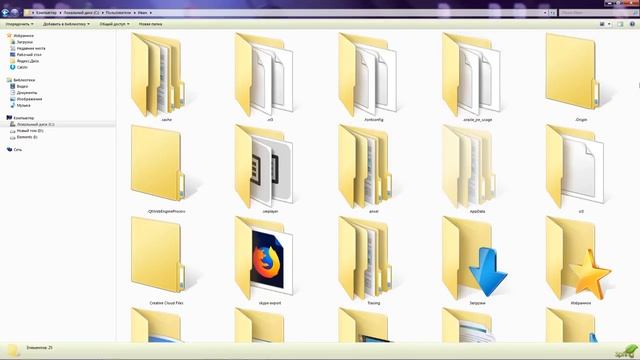The height and width of the screenshot is (360, 640).
Task: Select the Creative Cloud Files folder
Action: point(166,261)
